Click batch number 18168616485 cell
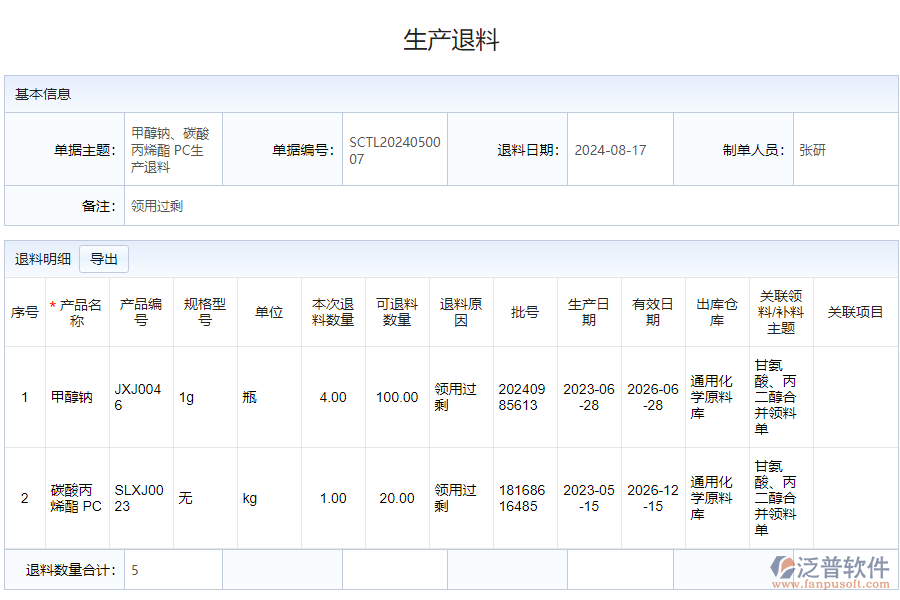 (522, 498)
